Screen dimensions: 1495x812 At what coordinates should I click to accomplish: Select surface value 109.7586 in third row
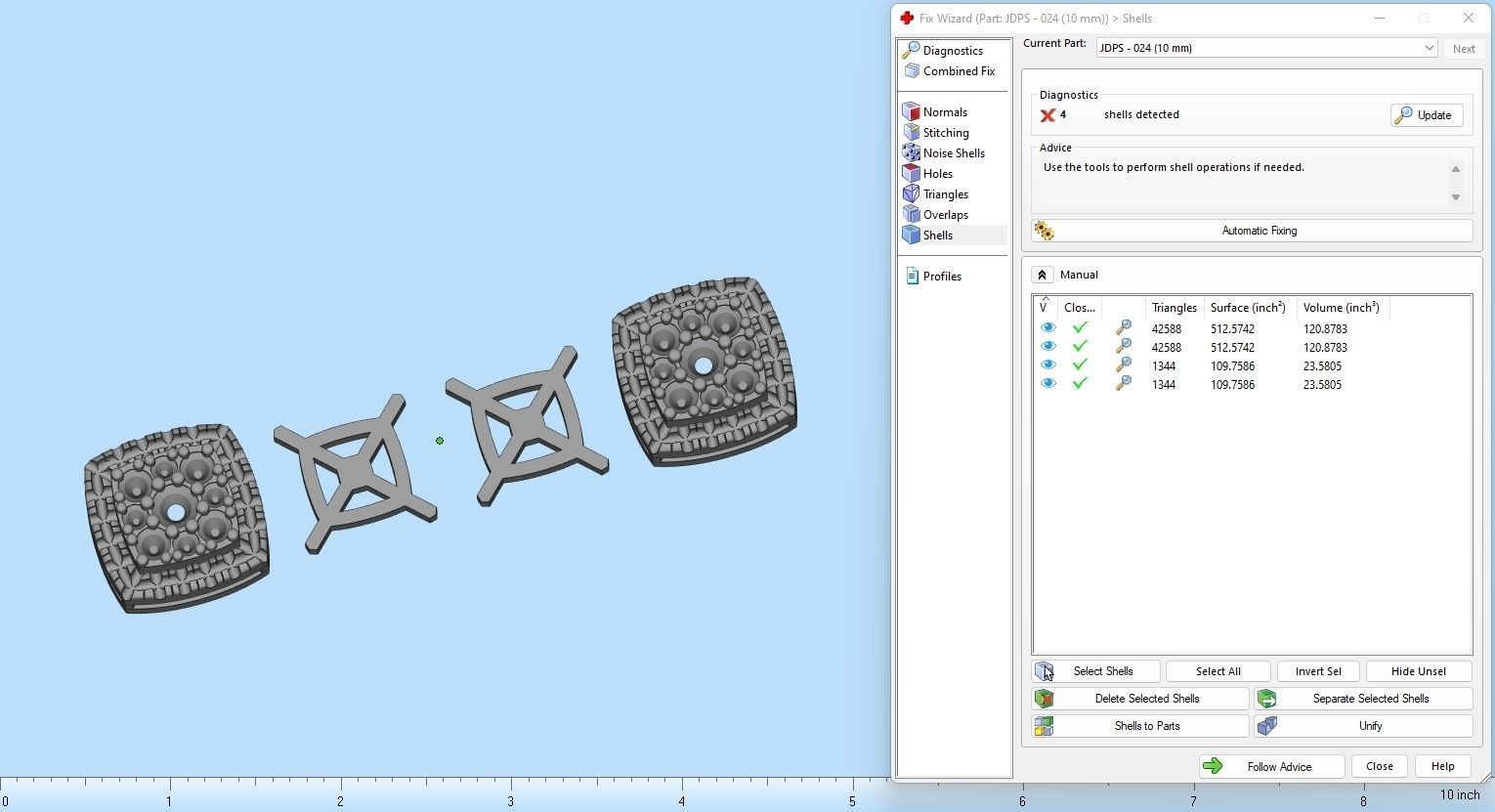tap(1232, 366)
